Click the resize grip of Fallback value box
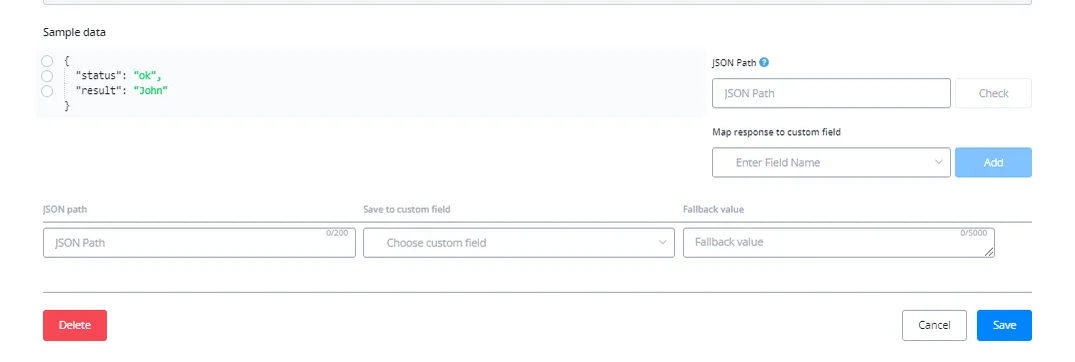 (989, 253)
